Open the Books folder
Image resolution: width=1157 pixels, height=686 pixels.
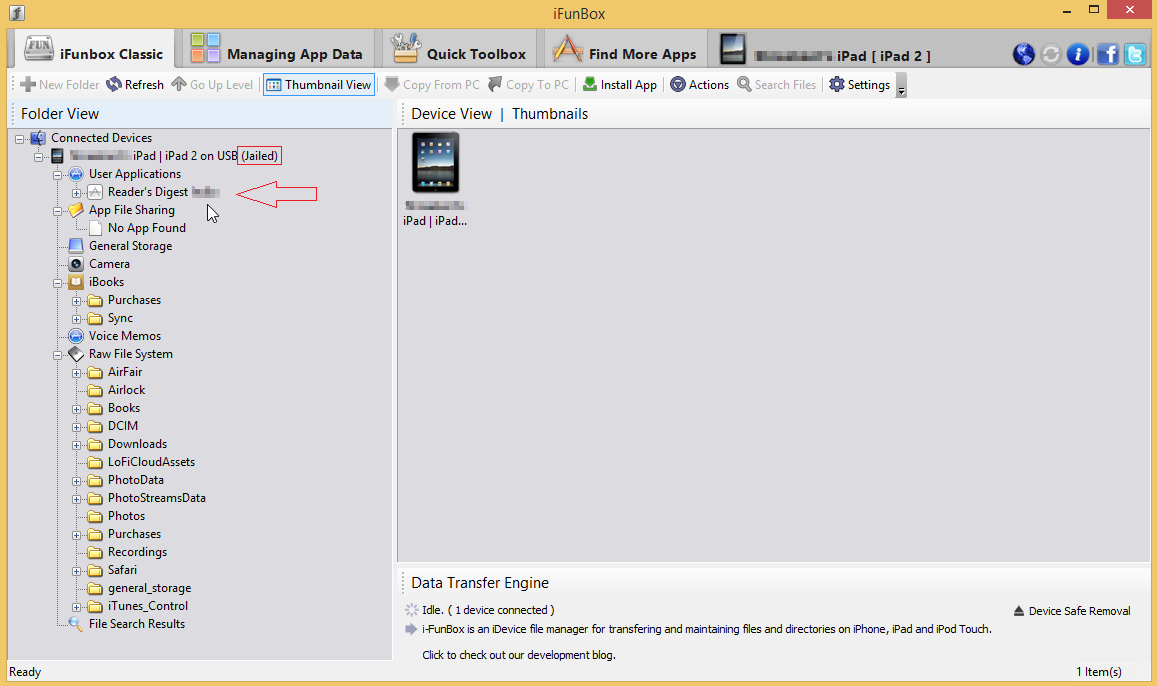[x=123, y=408]
